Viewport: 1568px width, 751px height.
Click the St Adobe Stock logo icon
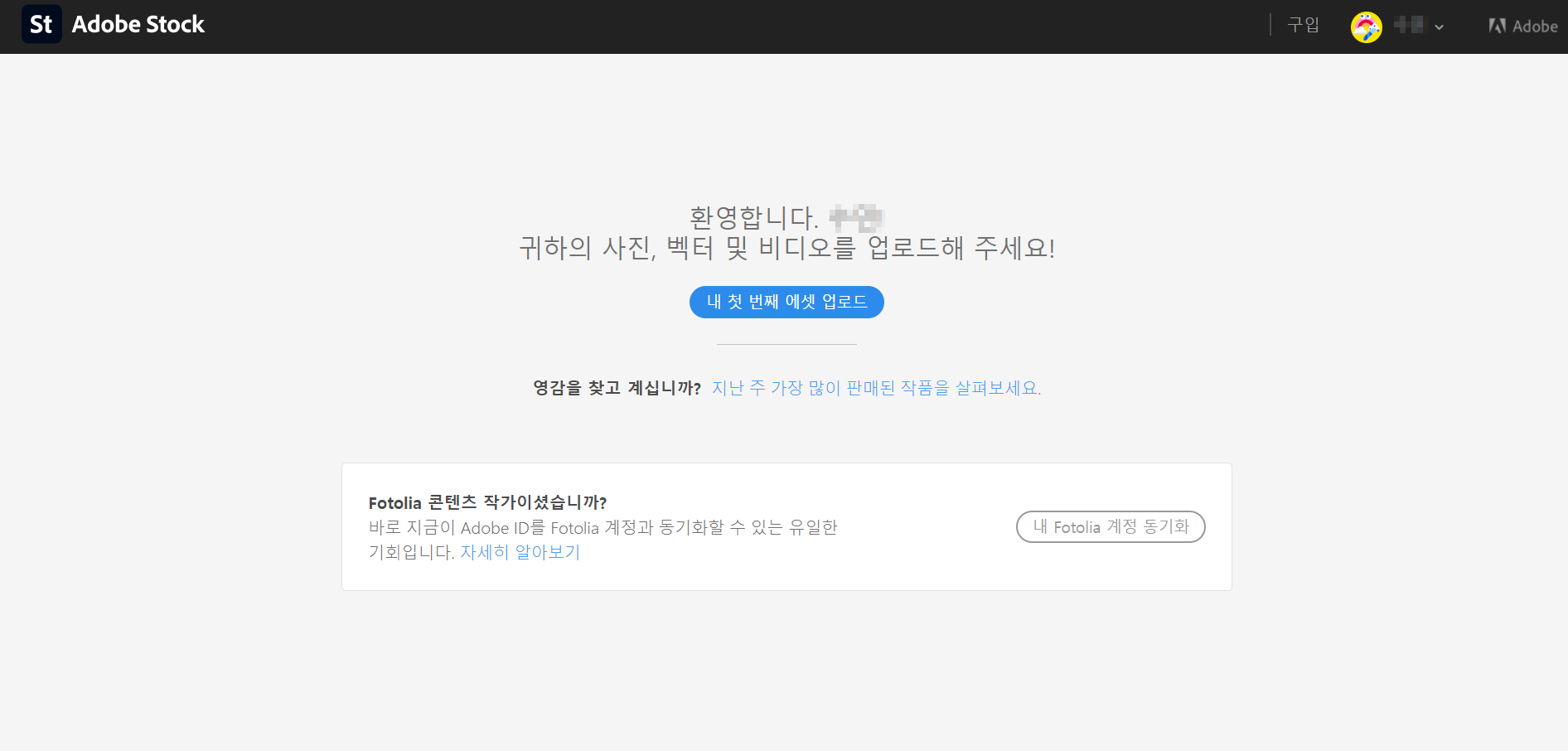pyautogui.click(x=41, y=24)
